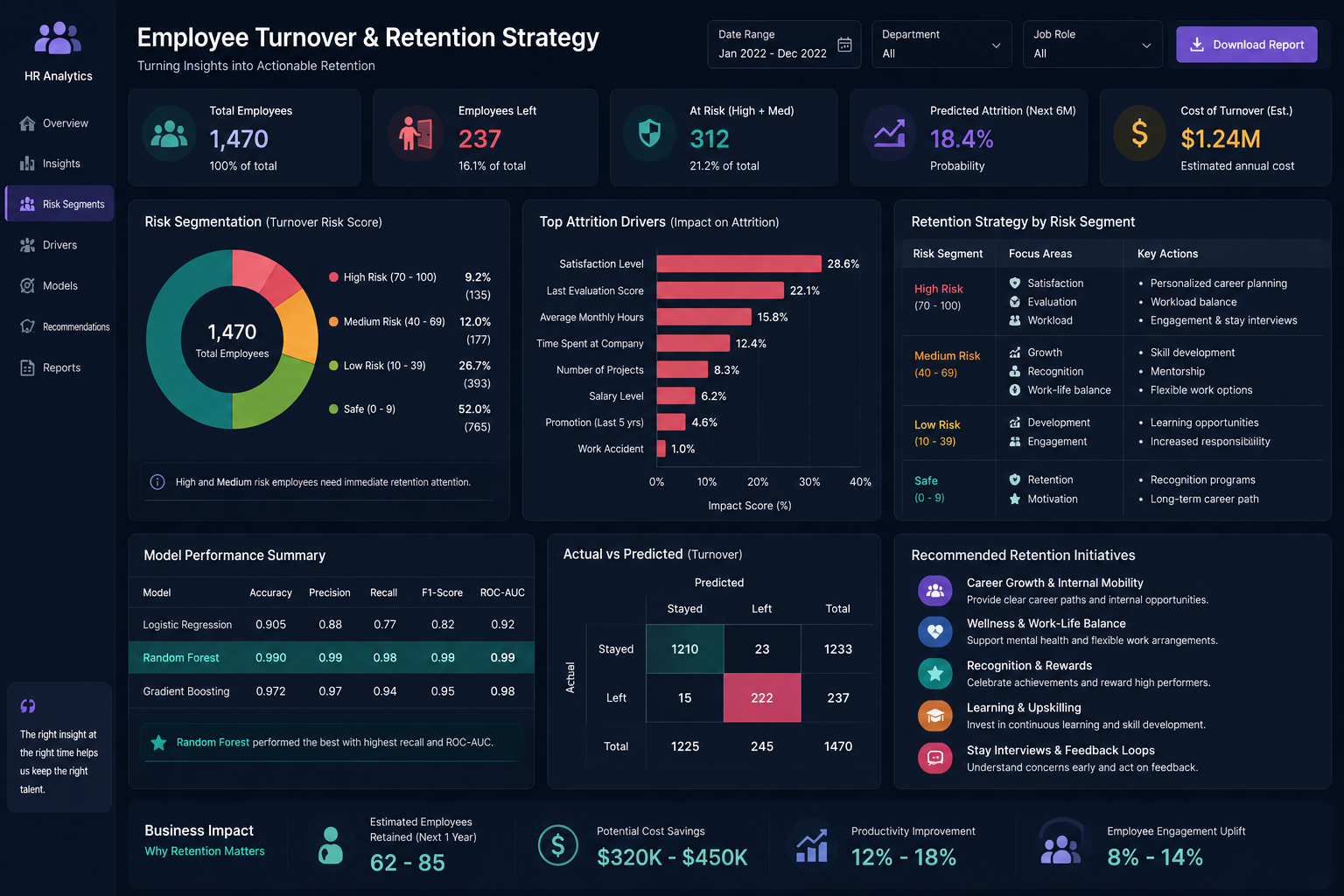The width and height of the screenshot is (1344, 896).
Task: Click the Flexible work options action
Action: point(1201,390)
